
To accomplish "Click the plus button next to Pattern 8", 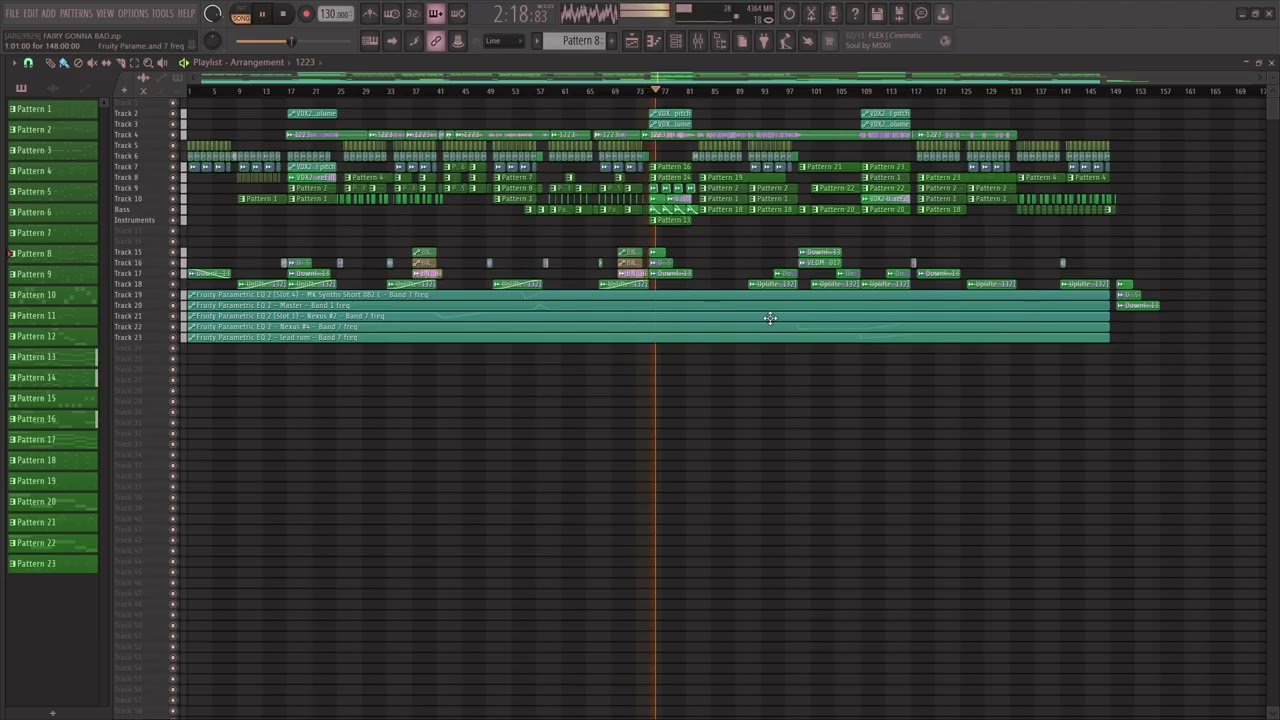I will click(612, 41).
